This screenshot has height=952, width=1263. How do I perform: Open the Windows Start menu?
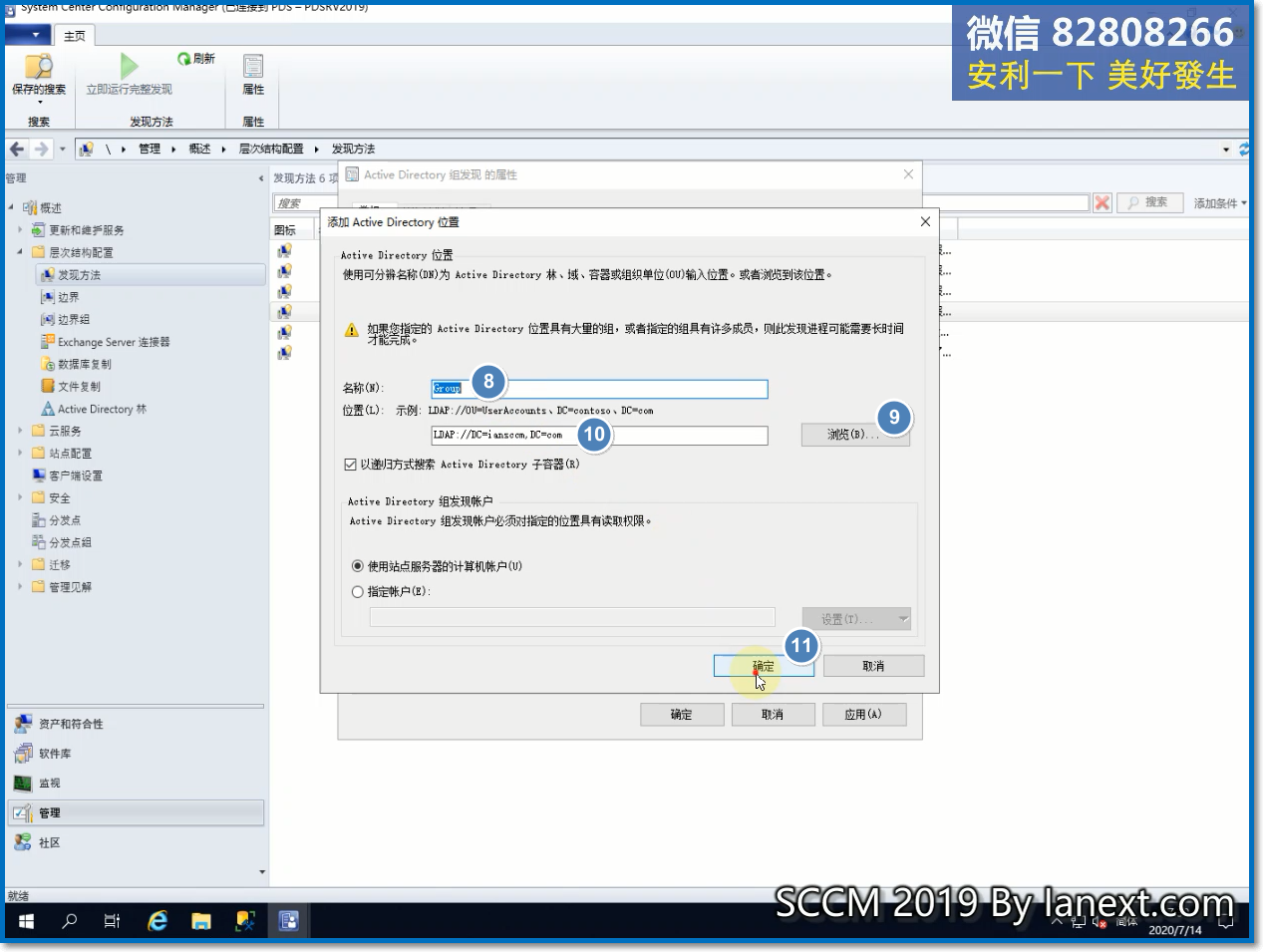click(27, 921)
